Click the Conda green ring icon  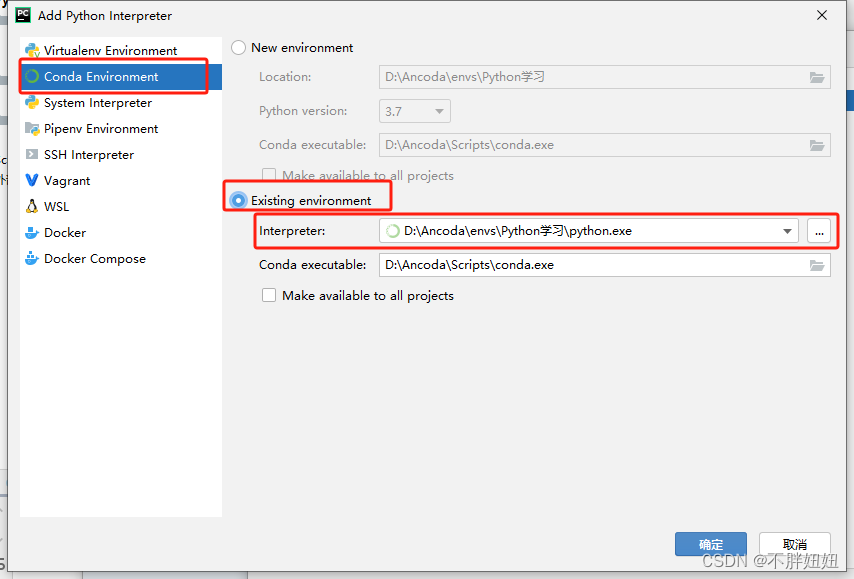pos(32,77)
